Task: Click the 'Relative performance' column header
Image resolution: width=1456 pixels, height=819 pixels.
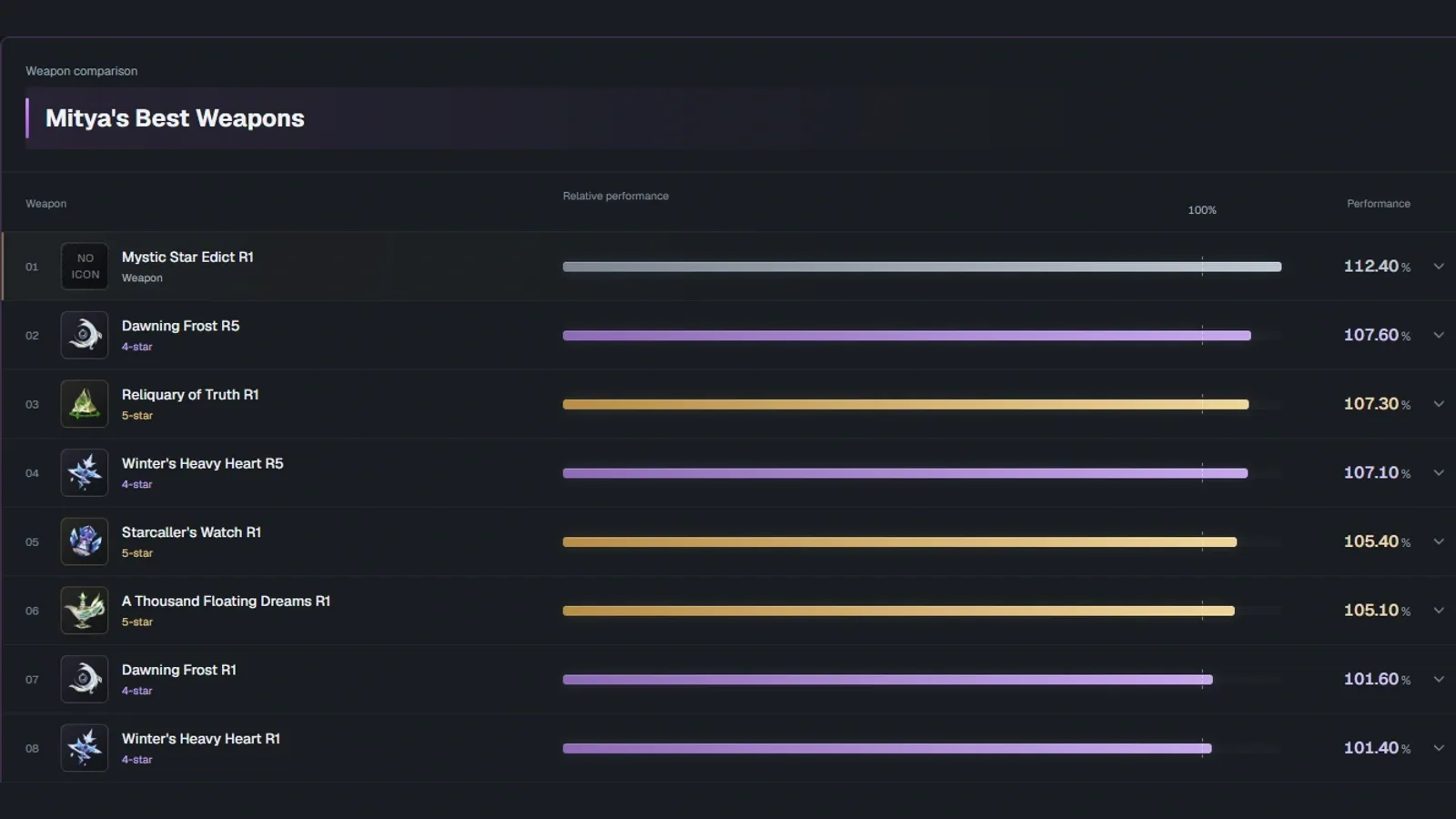Action: click(615, 196)
